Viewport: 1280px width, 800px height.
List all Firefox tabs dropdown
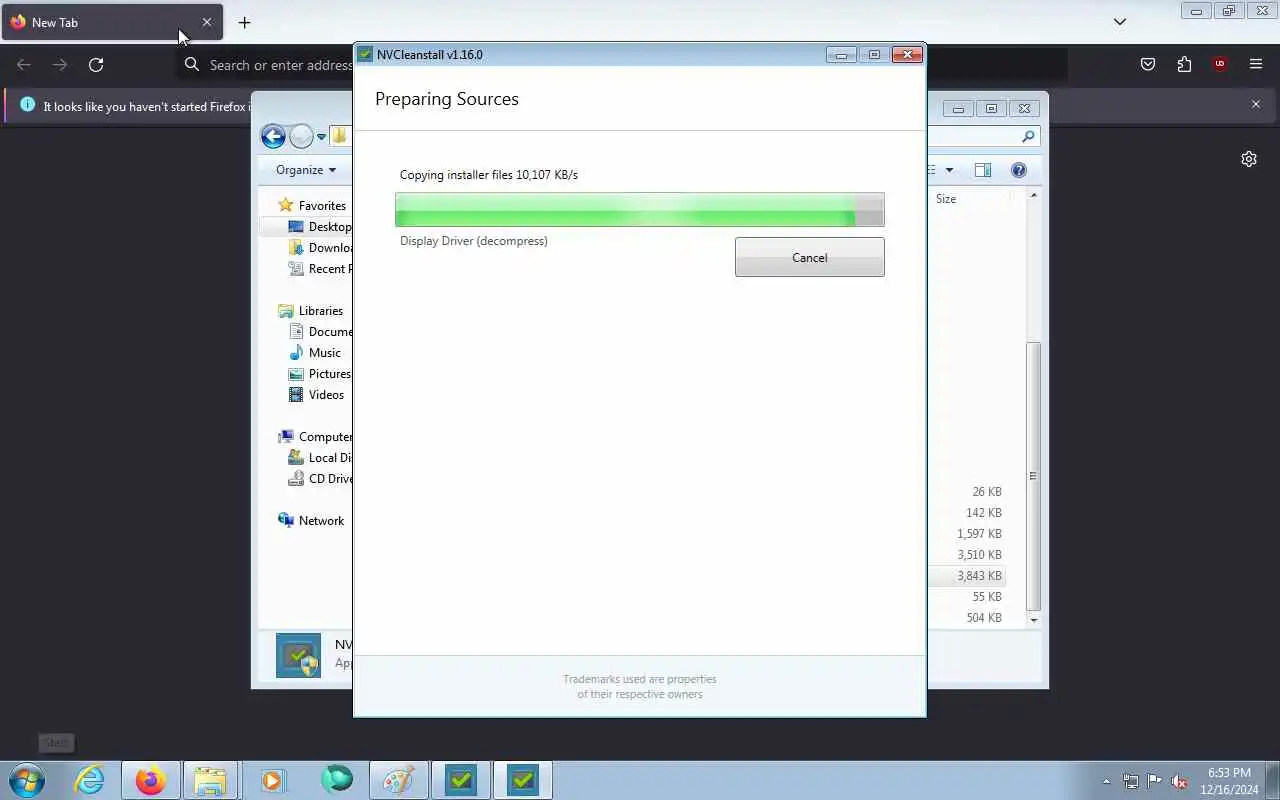coord(1120,22)
